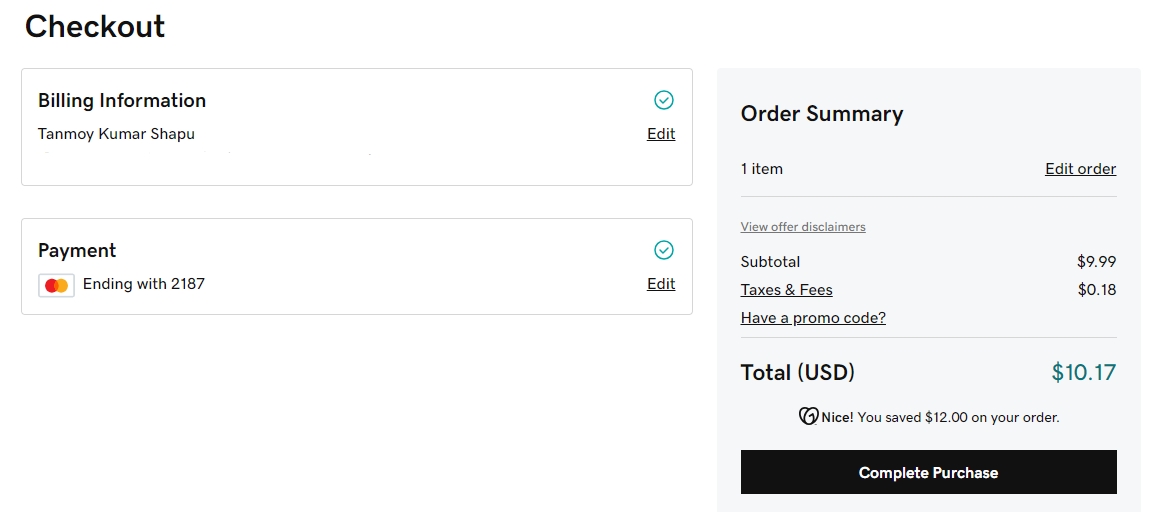
Task: Click the Checkout page heading
Action: pos(95,27)
